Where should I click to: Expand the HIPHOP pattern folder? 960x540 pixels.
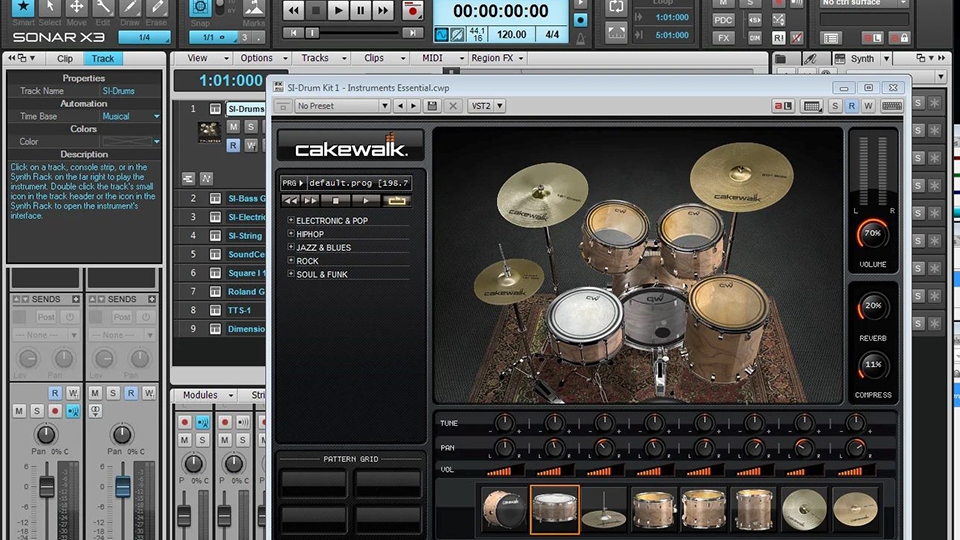click(291, 233)
